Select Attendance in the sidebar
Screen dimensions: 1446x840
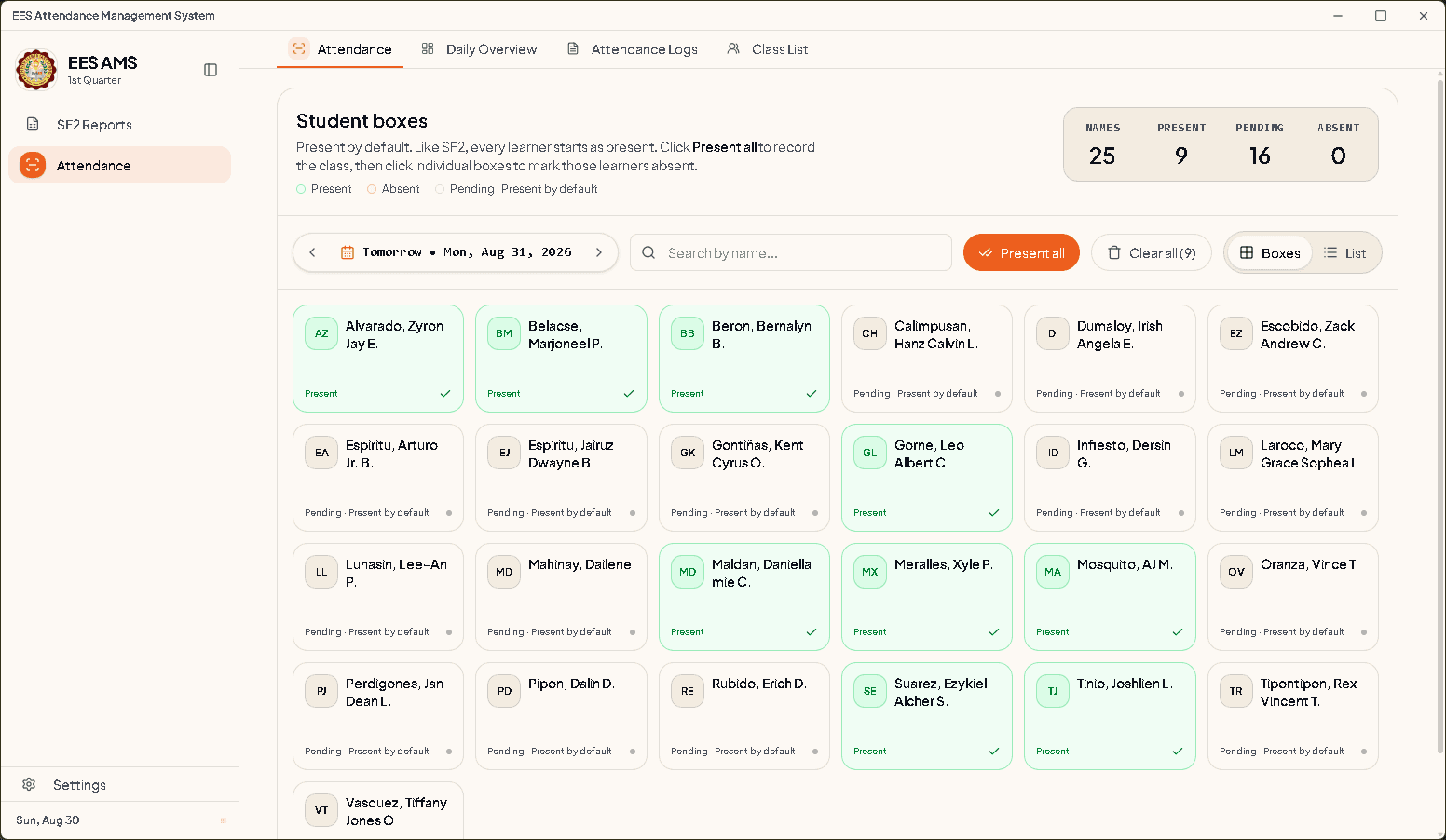click(x=119, y=166)
